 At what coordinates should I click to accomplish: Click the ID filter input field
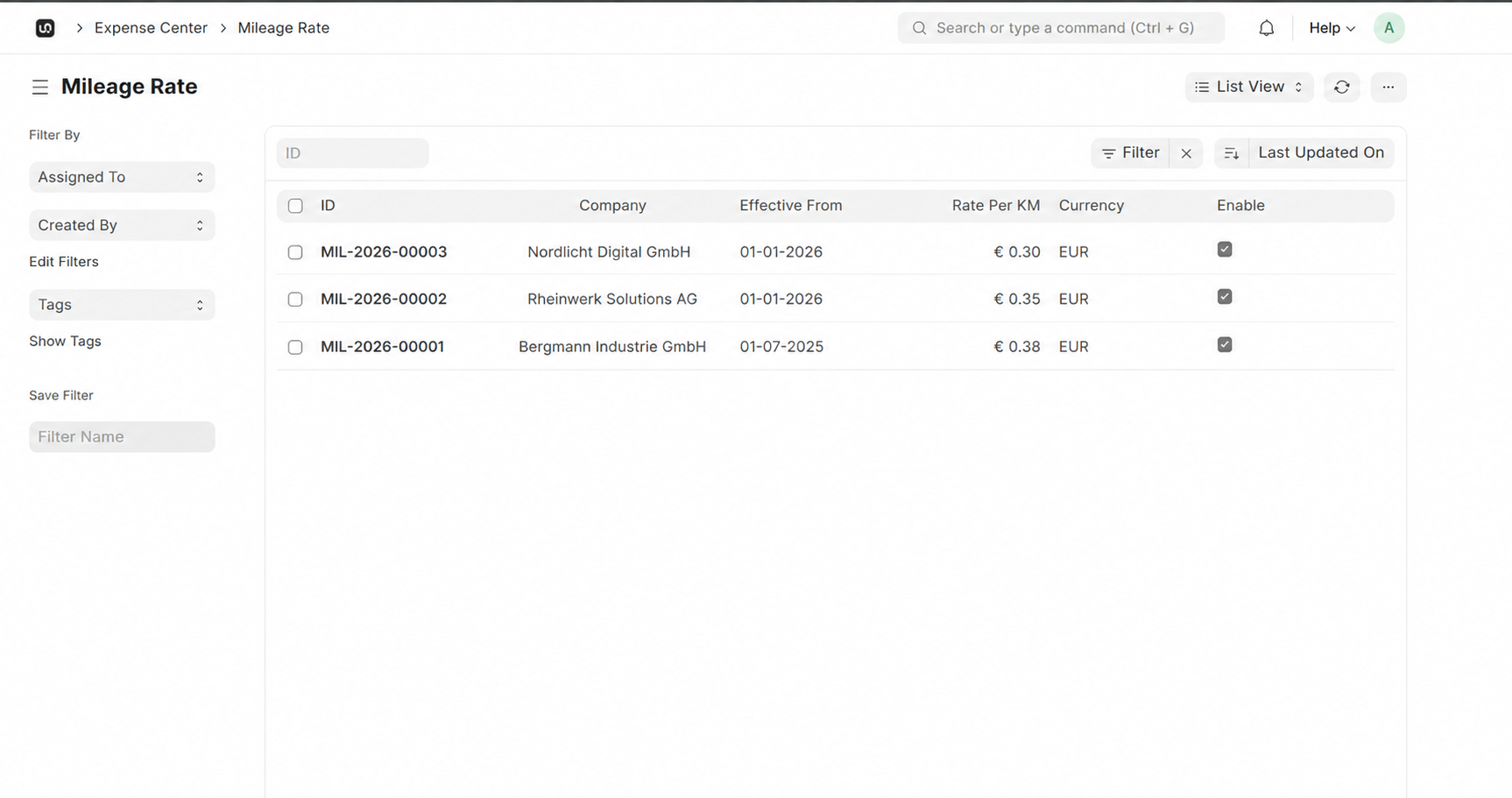click(352, 153)
